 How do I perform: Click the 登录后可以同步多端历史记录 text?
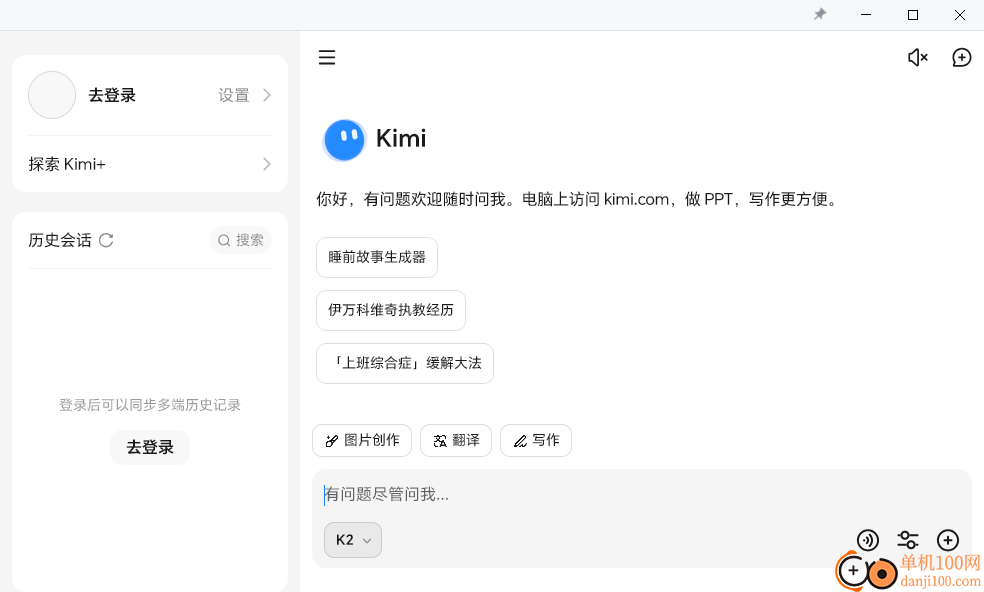150,405
